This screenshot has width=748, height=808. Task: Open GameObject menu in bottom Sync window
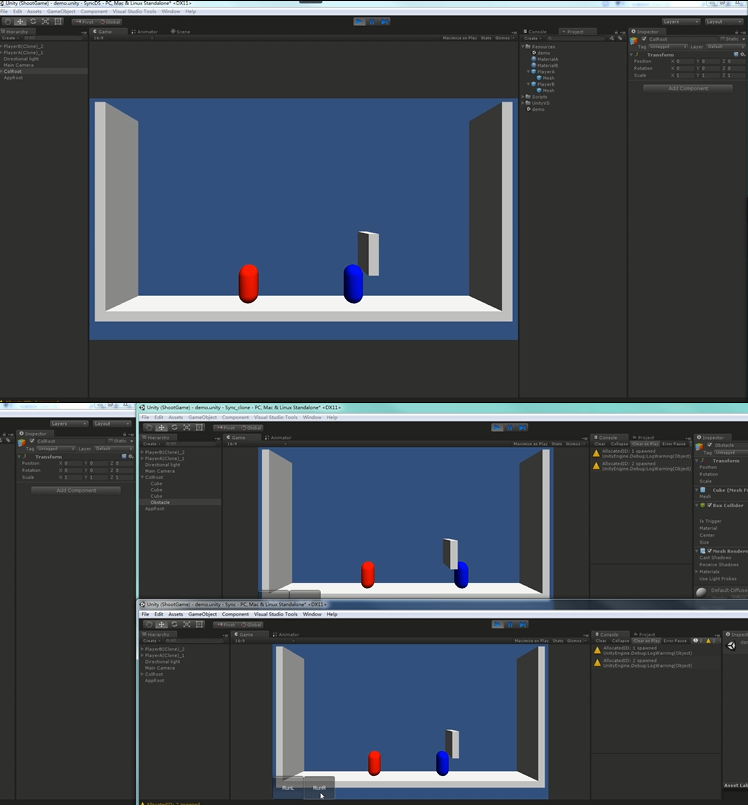pos(202,614)
